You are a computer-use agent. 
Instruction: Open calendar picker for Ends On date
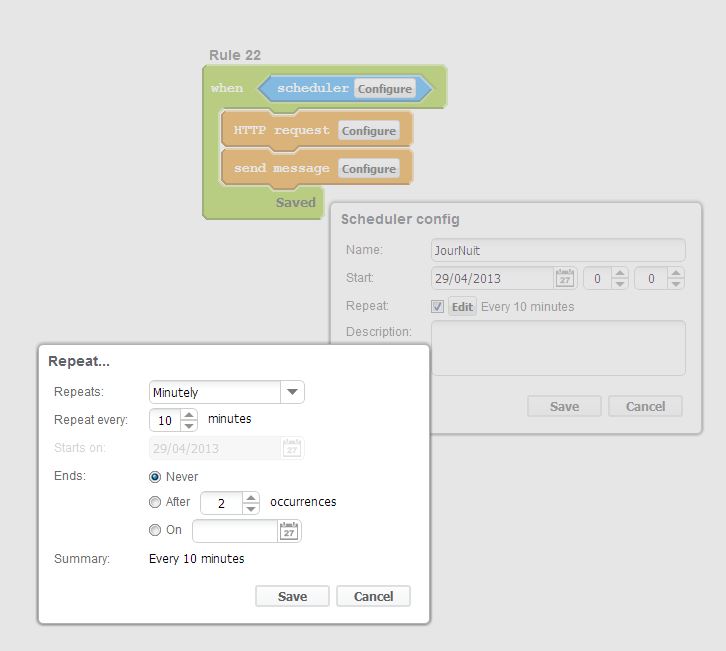[x=289, y=531]
